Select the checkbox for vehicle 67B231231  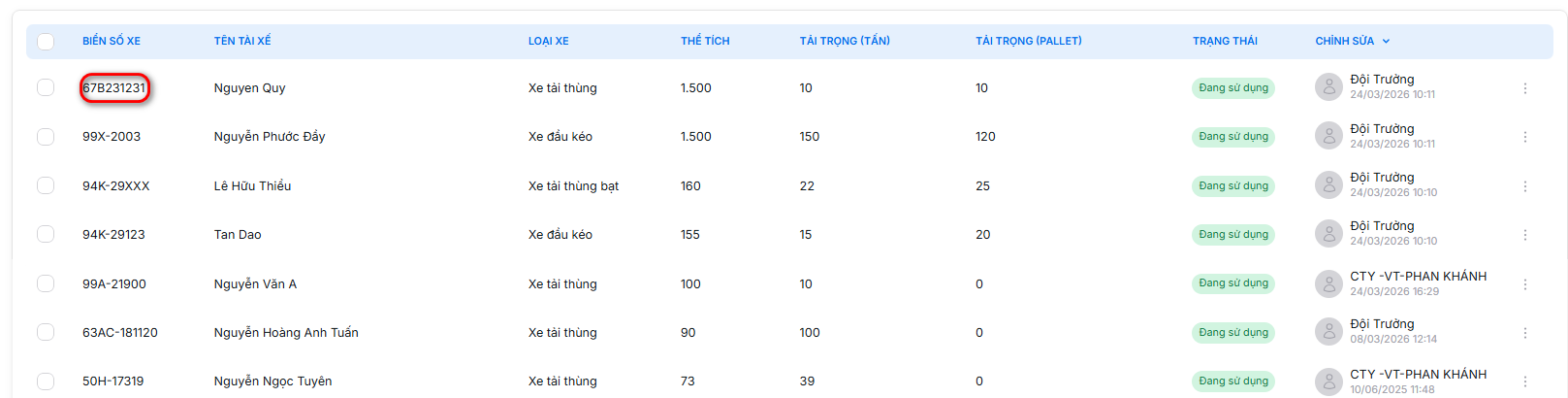[46, 87]
